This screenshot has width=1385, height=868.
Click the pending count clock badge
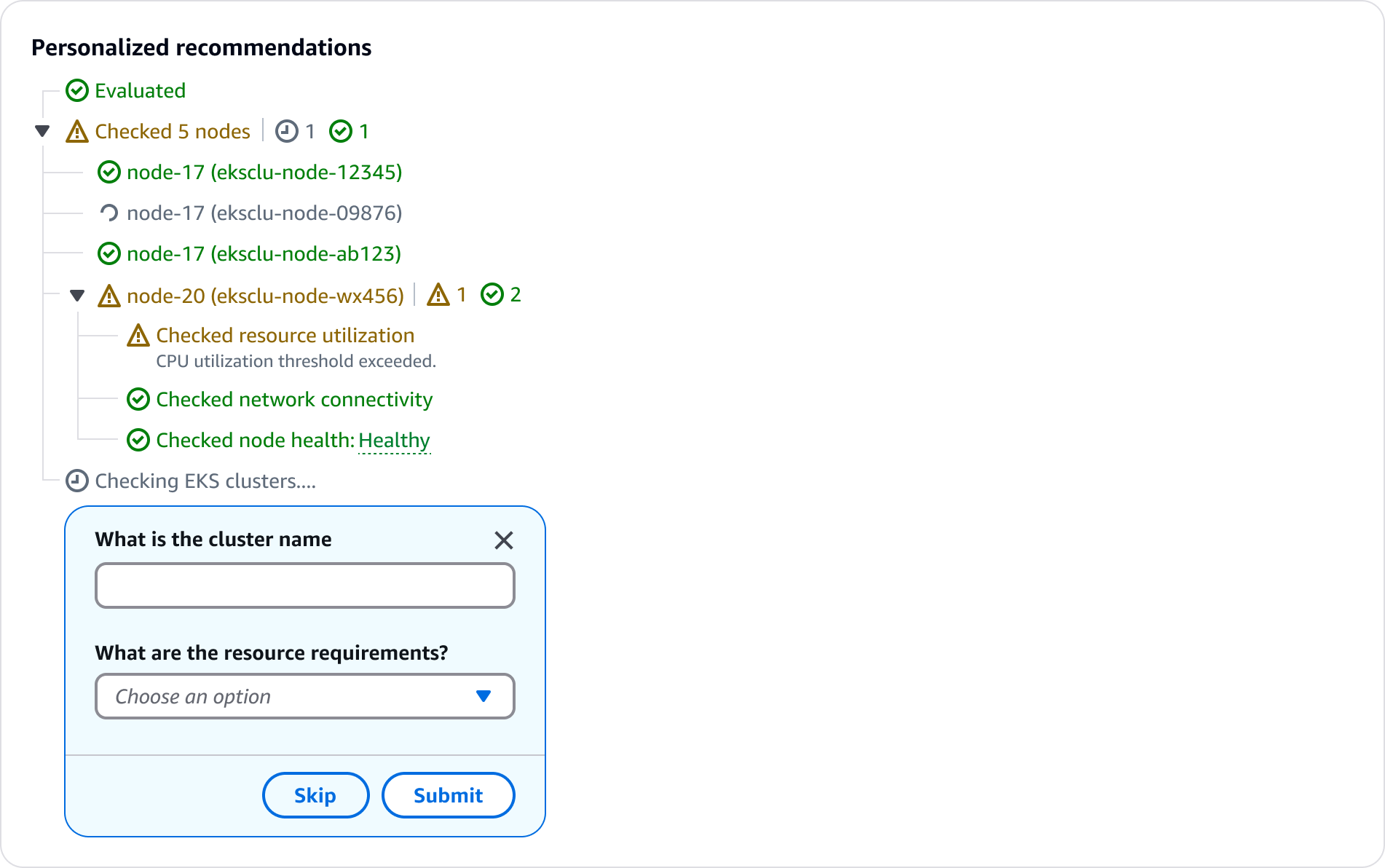(287, 132)
